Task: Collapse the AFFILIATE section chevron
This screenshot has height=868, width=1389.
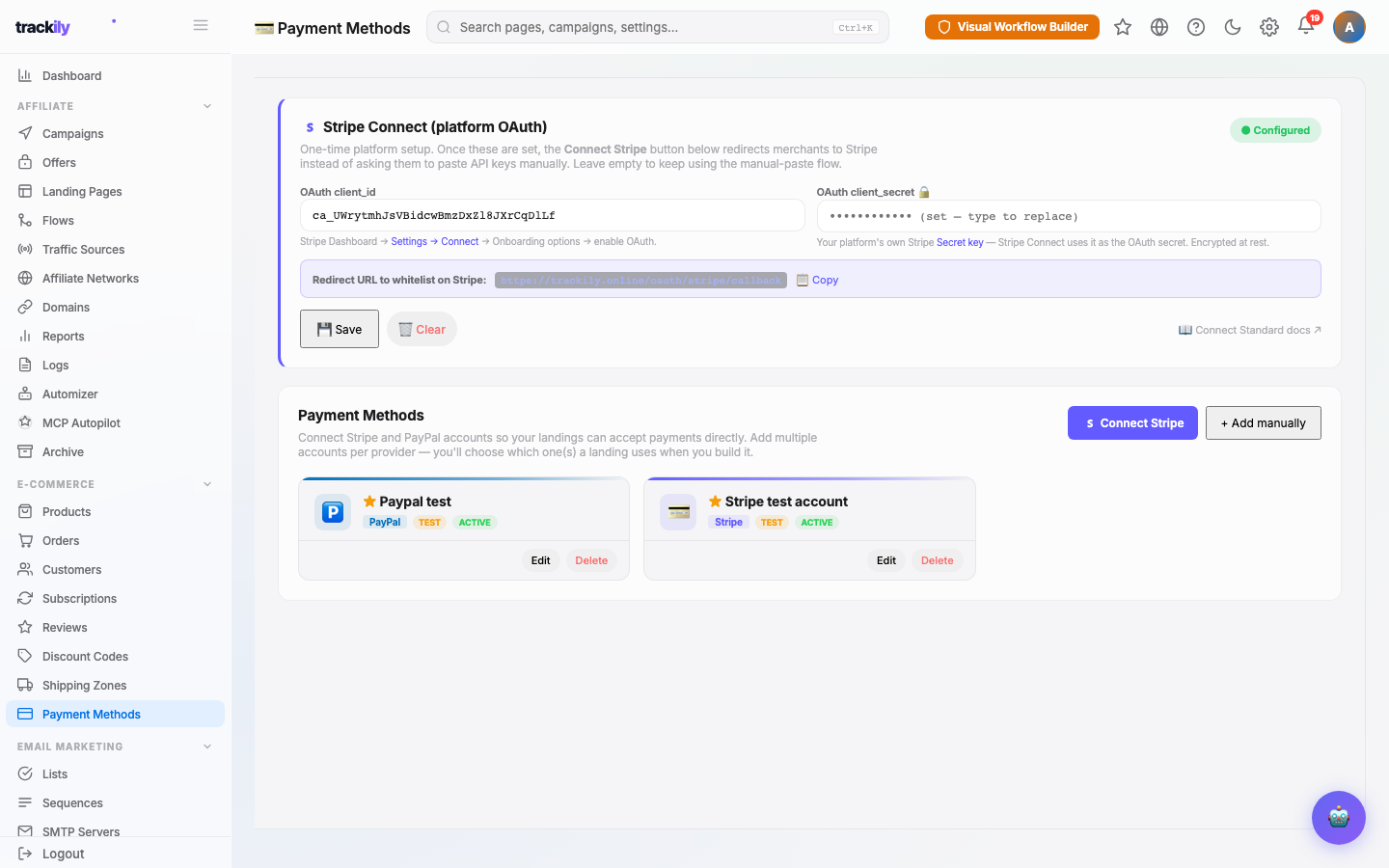Action: 207,106
